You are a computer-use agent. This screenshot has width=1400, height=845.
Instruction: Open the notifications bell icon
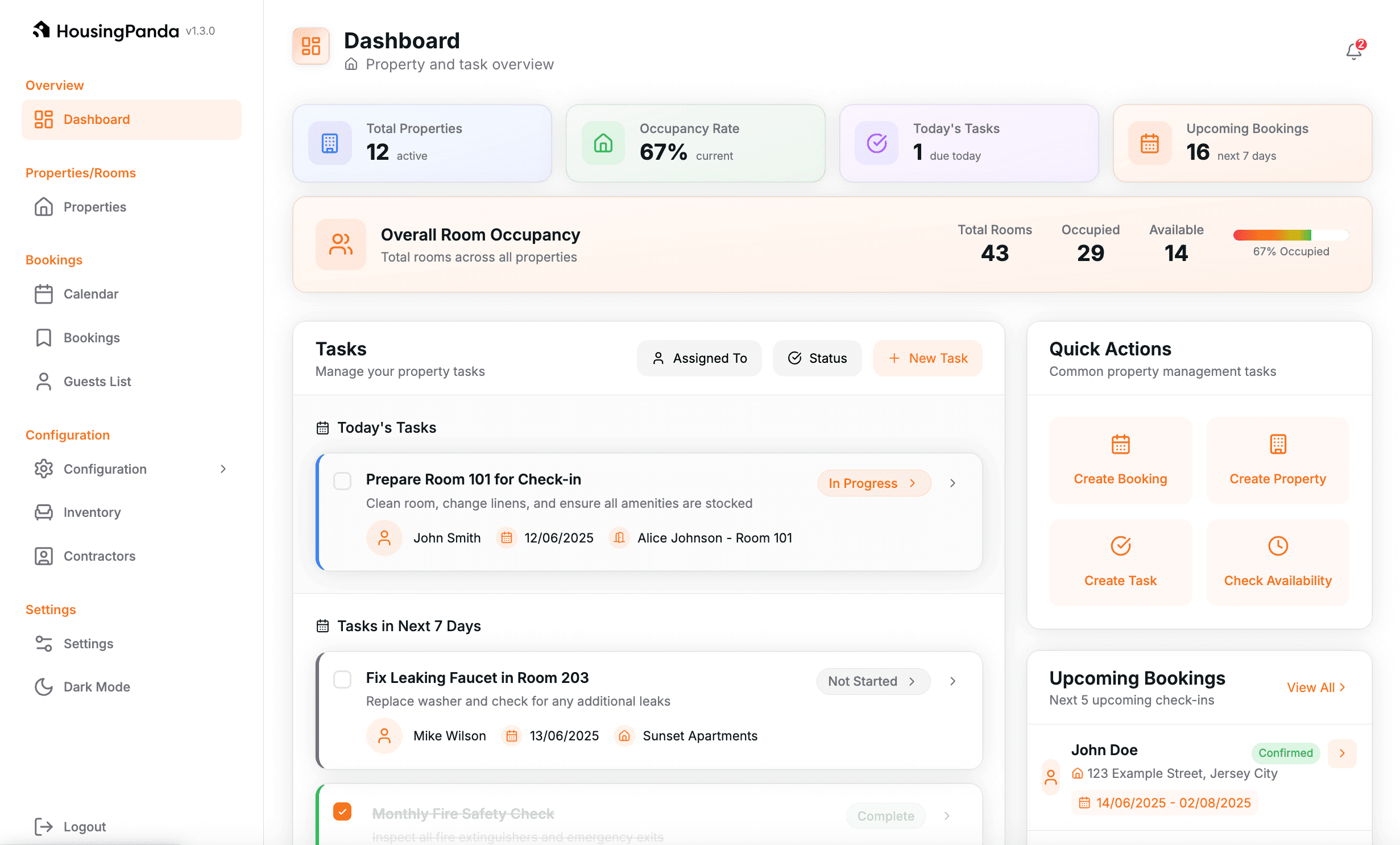tap(1355, 50)
